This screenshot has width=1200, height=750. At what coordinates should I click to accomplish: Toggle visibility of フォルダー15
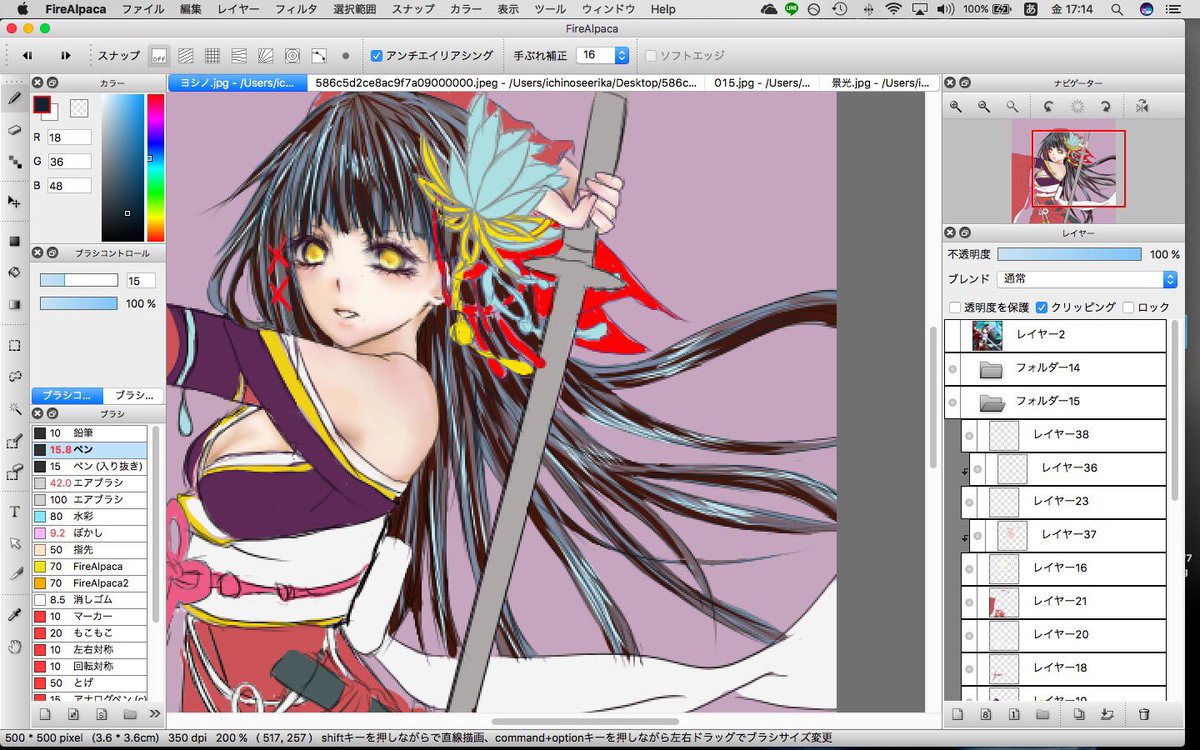coord(953,402)
